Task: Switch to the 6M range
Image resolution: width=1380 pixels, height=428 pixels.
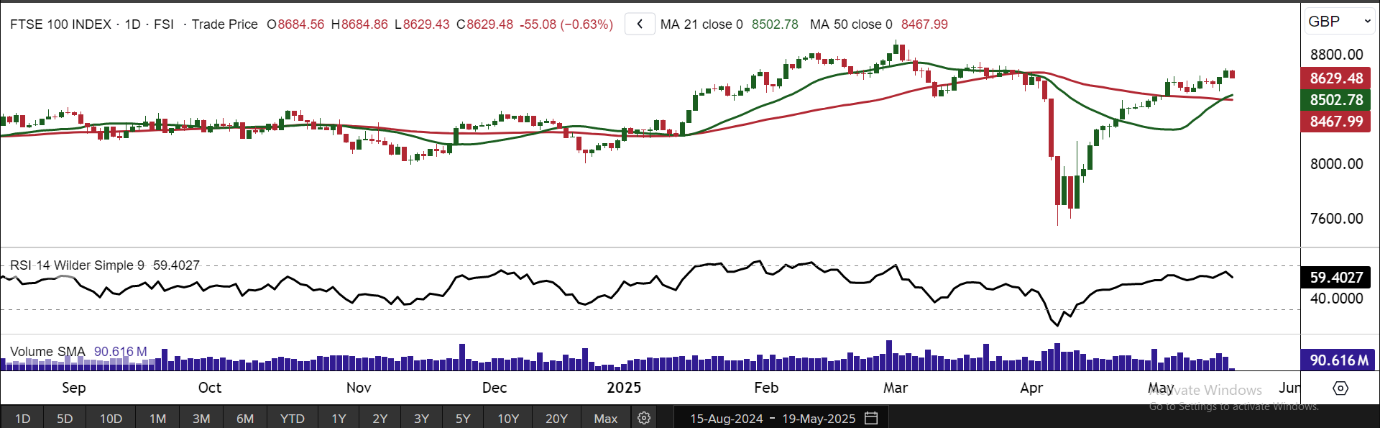Action: tap(245, 417)
